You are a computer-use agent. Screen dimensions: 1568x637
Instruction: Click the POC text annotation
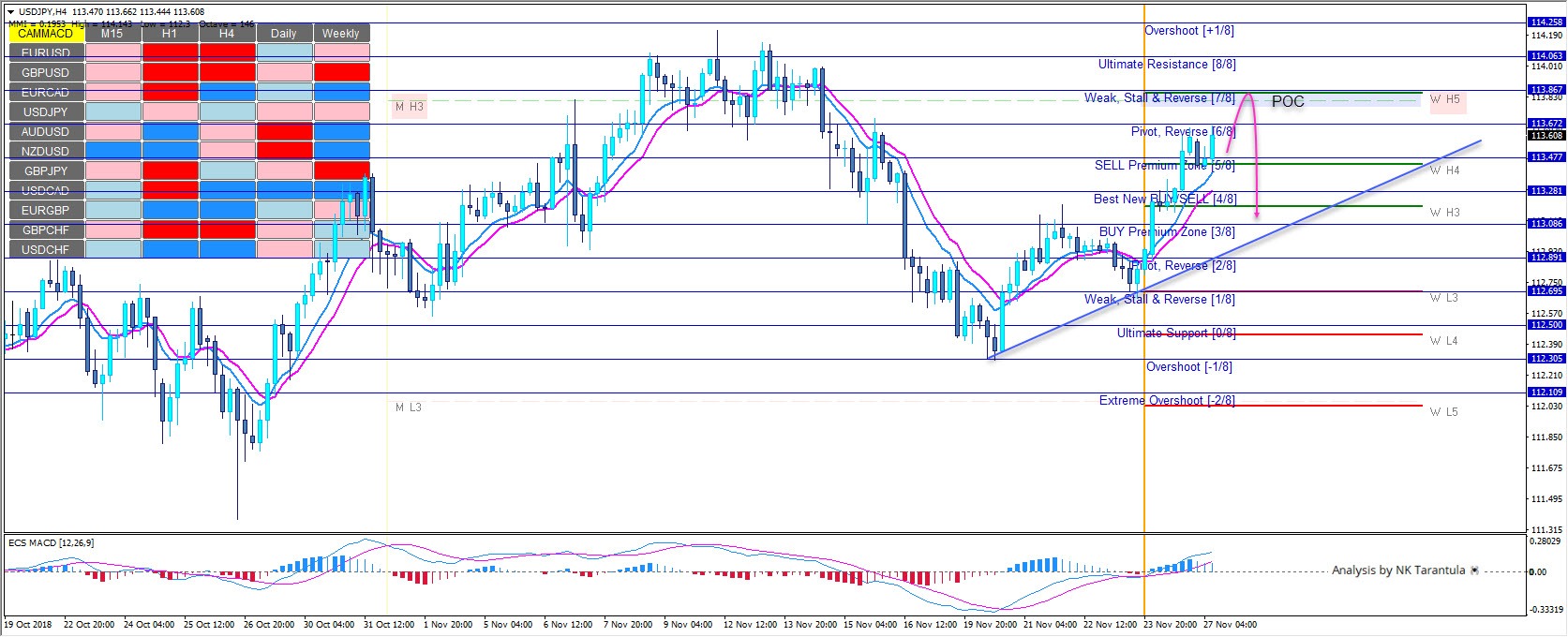(x=1288, y=101)
